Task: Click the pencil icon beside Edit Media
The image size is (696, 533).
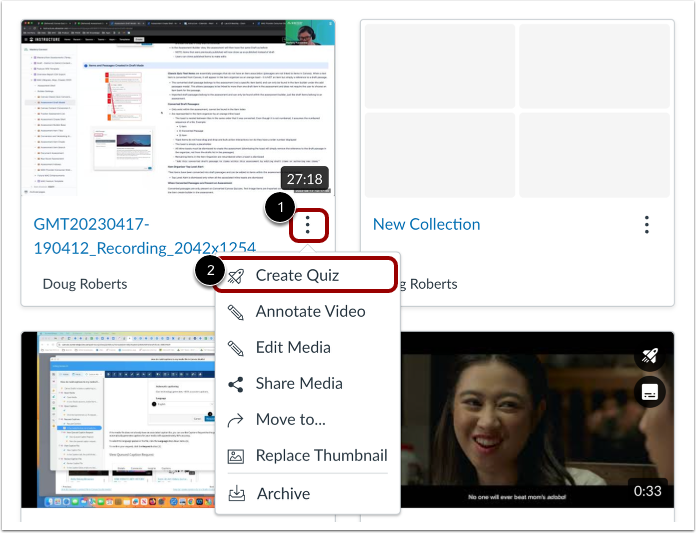Action: pos(236,348)
